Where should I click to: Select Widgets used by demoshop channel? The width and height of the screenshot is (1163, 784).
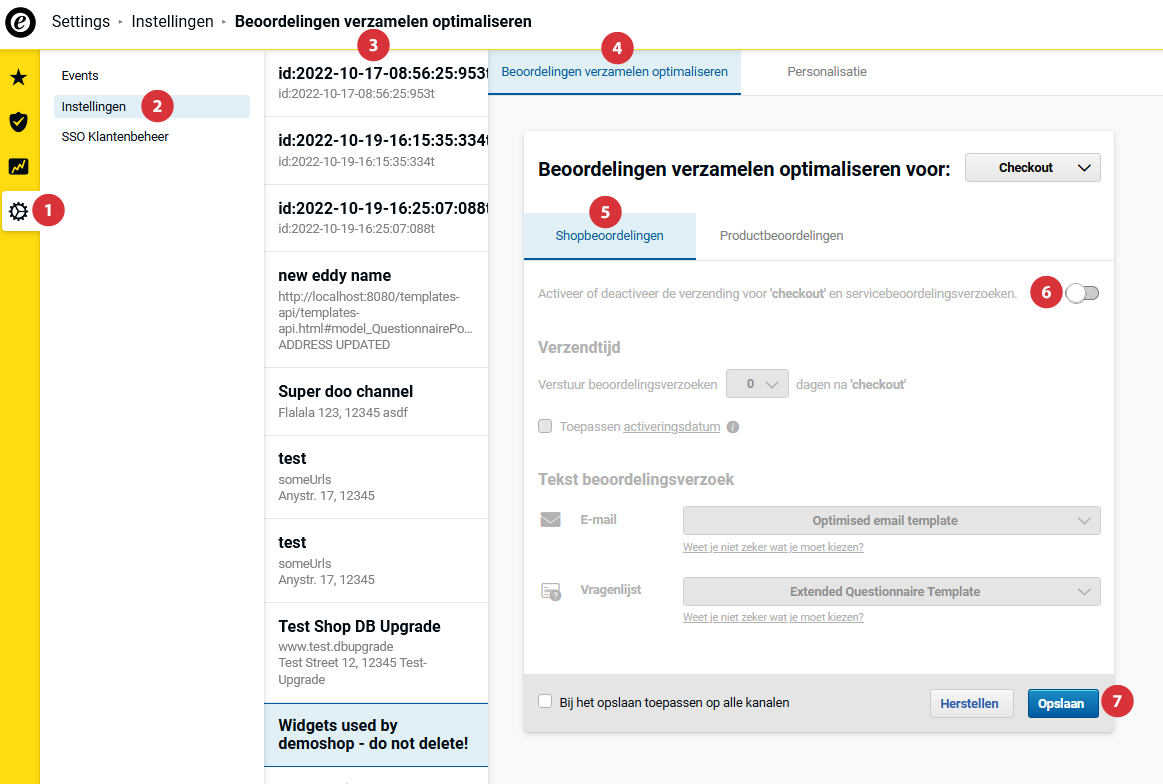pos(376,734)
